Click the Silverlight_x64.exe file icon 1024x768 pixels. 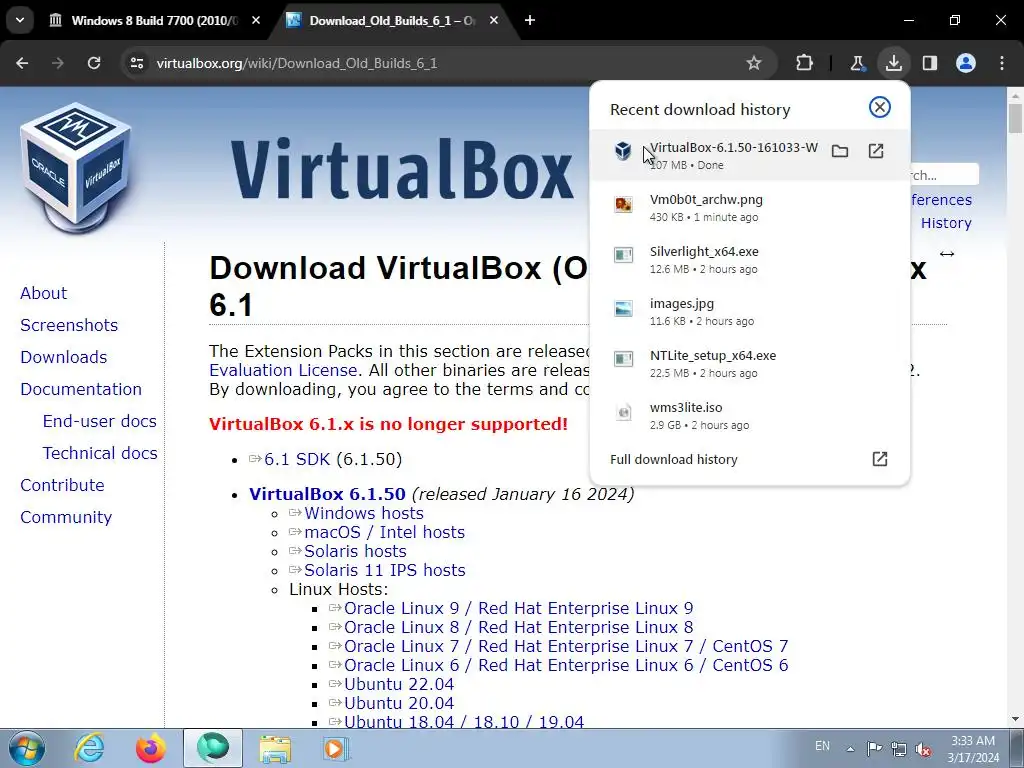pos(624,255)
